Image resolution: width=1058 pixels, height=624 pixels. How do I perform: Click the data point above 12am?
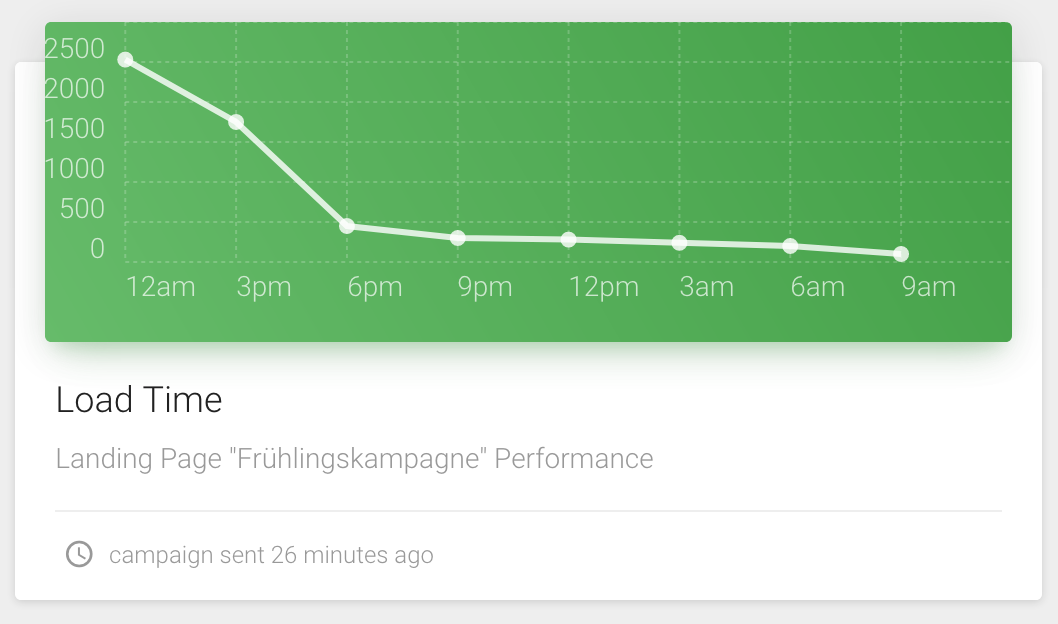point(125,59)
